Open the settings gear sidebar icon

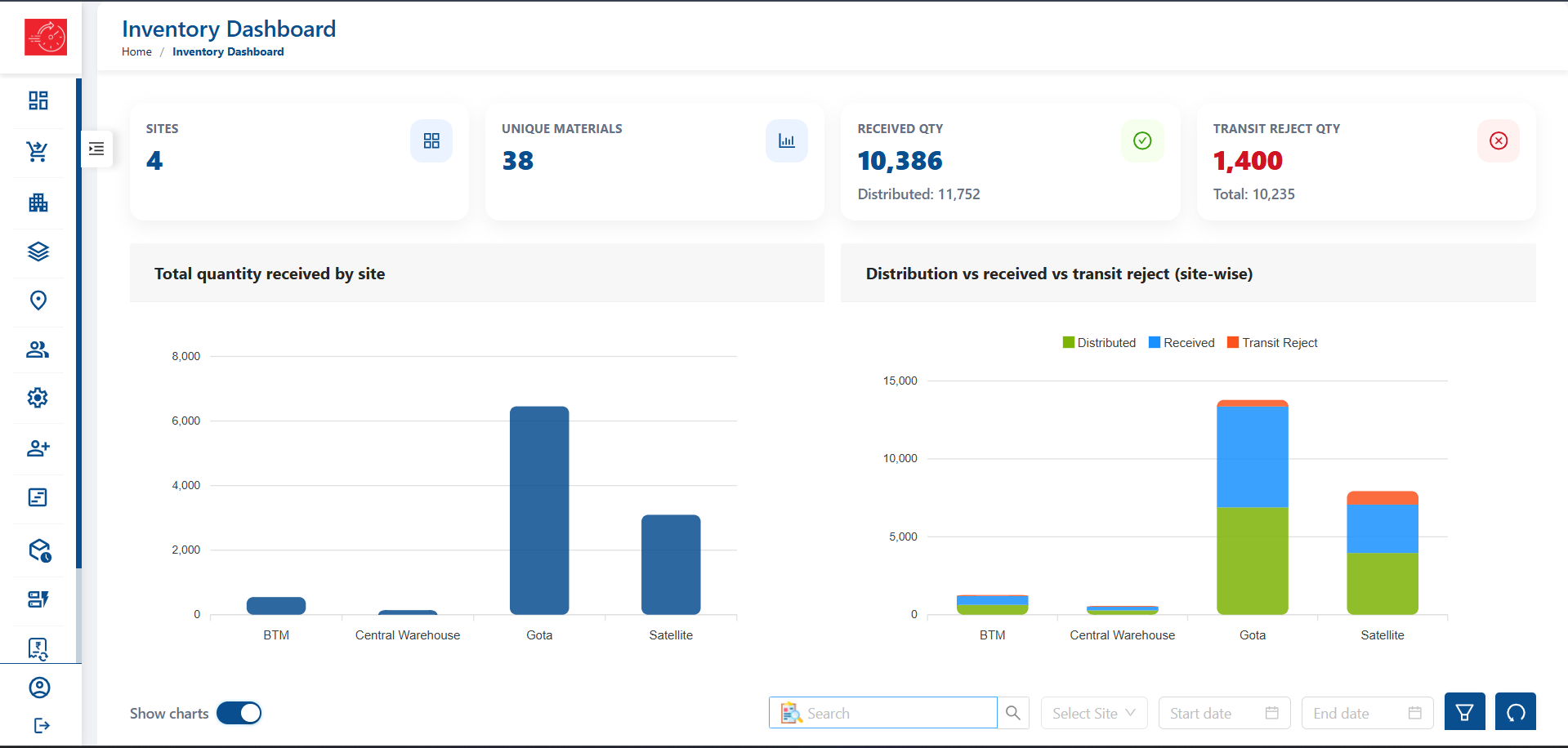38,398
